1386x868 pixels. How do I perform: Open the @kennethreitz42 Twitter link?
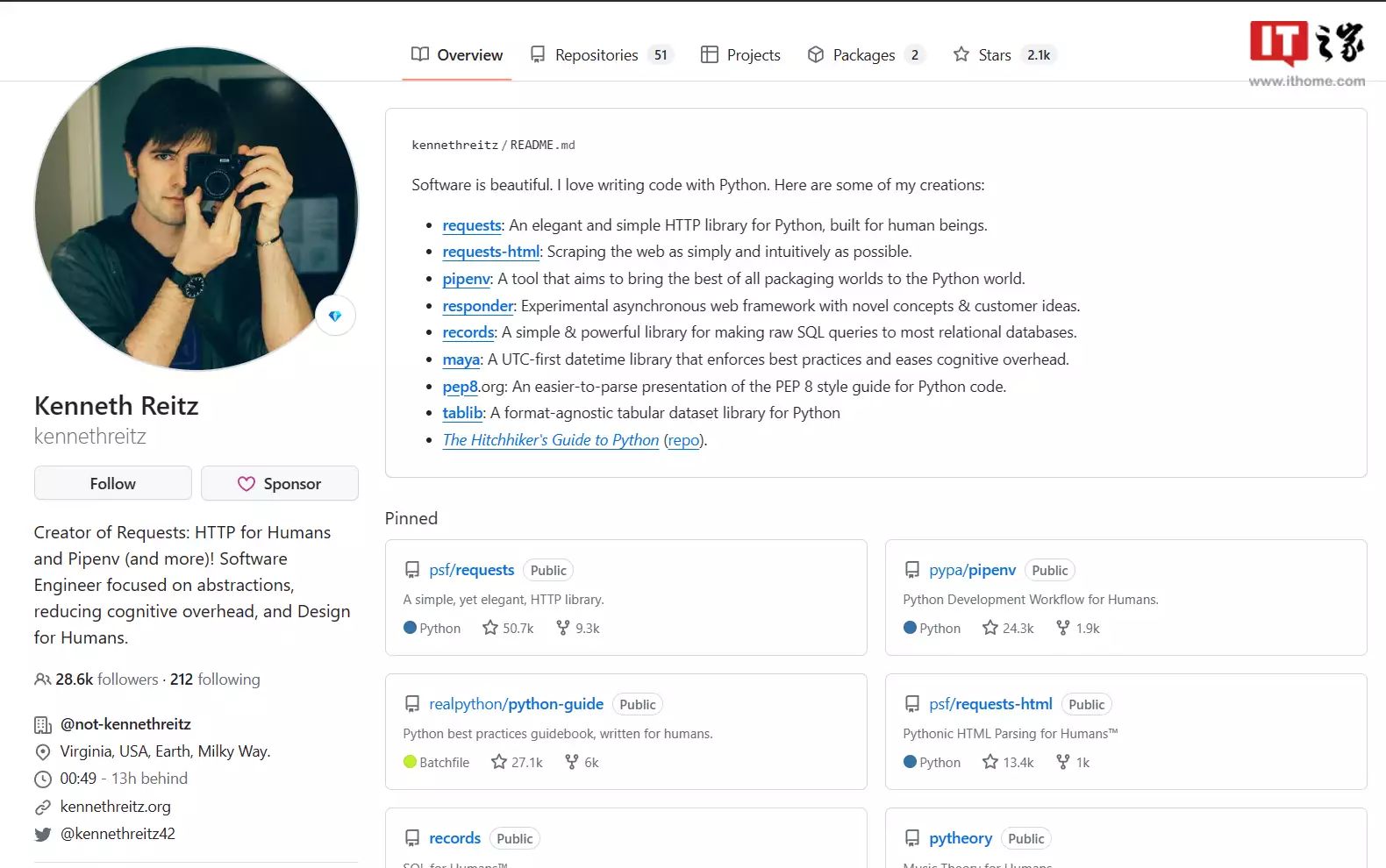point(118,834)
